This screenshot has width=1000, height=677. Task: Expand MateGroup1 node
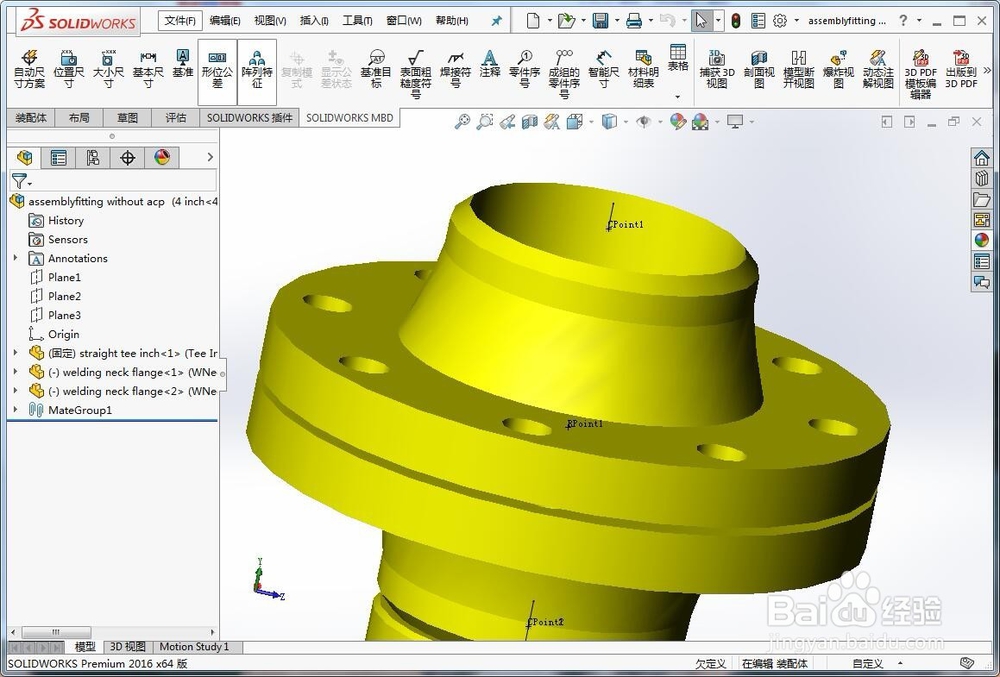15,410
